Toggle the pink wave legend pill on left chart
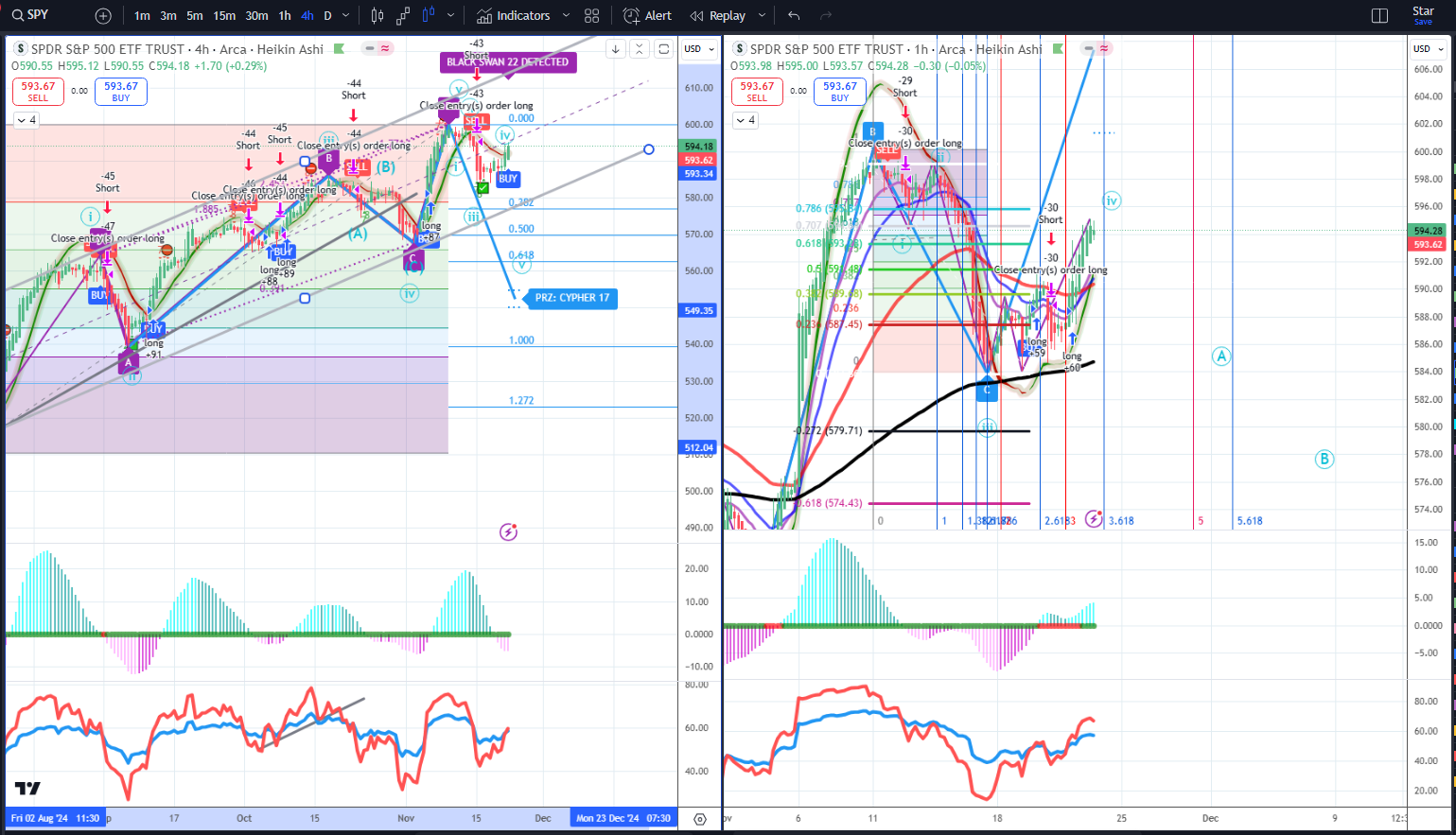 tap(385, 48)
